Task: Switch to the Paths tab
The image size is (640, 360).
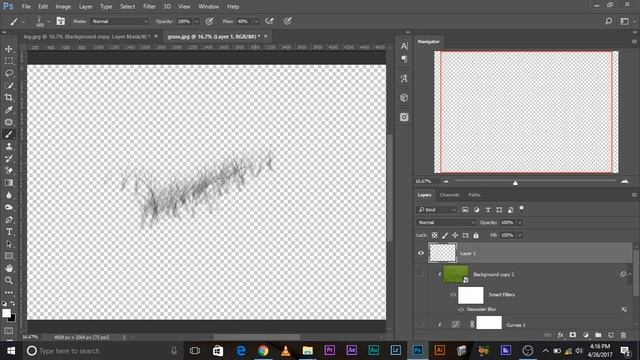Action: (474, 195)
